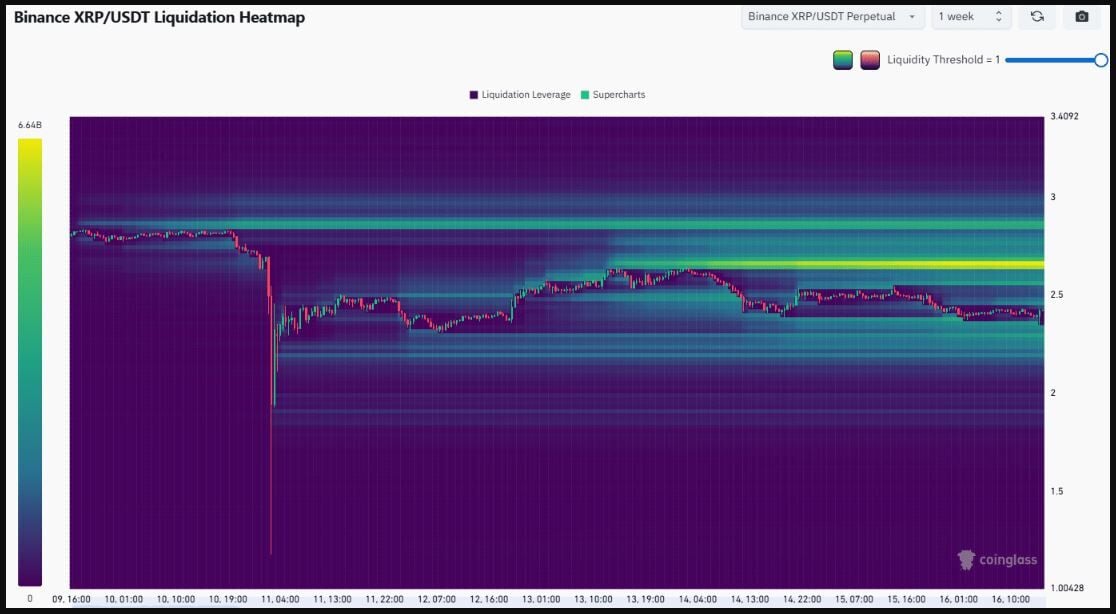
Task: Click the Binance XRP/USDT Liquidation Heatmap title
Action: click(159, 18)
